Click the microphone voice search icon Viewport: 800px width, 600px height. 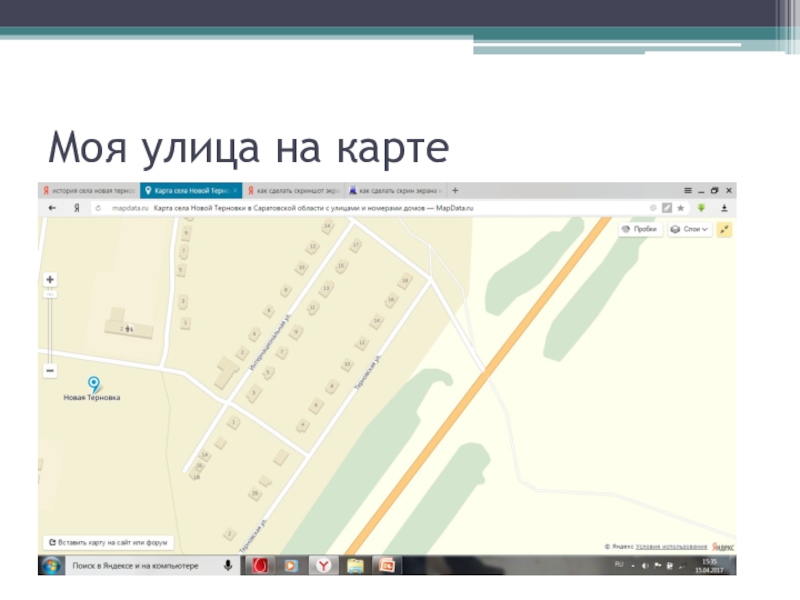pyautogui.click(x=228, y=566)
